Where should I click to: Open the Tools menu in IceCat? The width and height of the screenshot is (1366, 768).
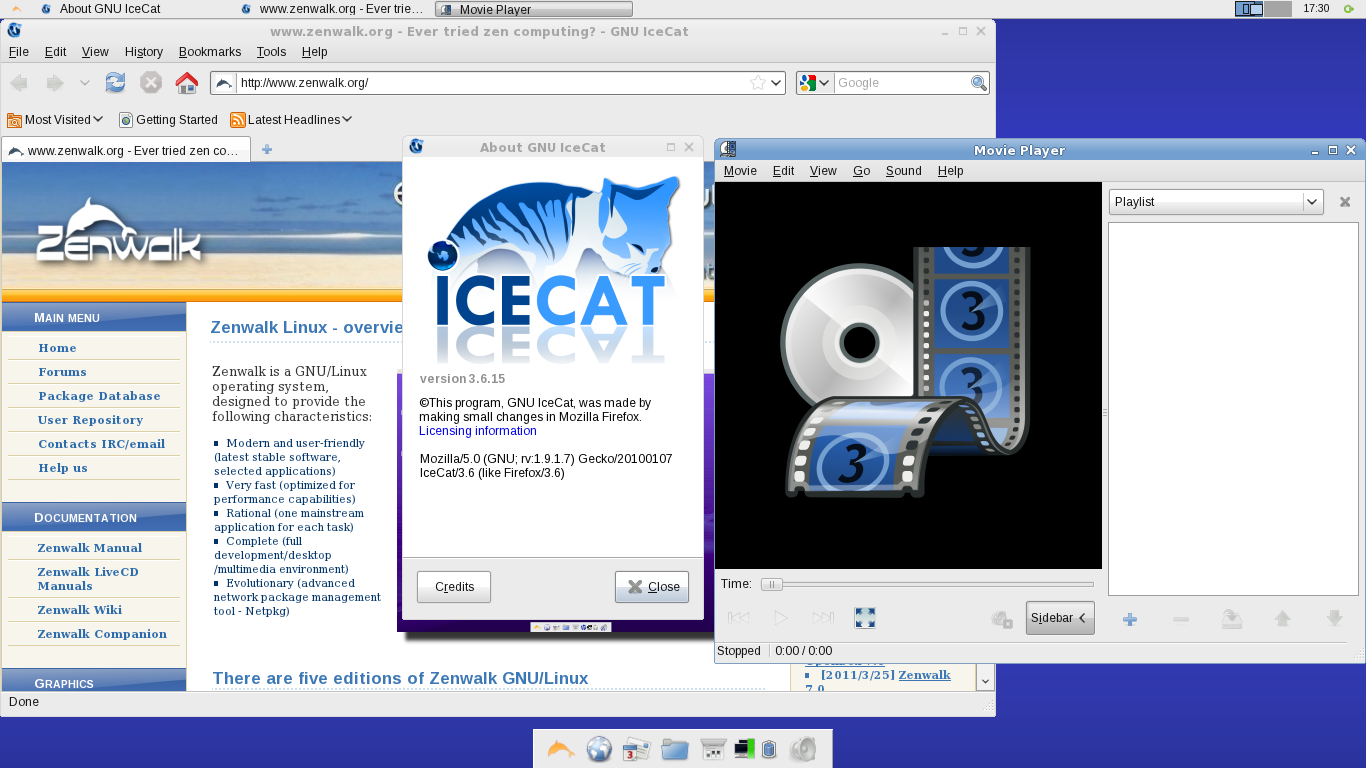tap(271, 52)
